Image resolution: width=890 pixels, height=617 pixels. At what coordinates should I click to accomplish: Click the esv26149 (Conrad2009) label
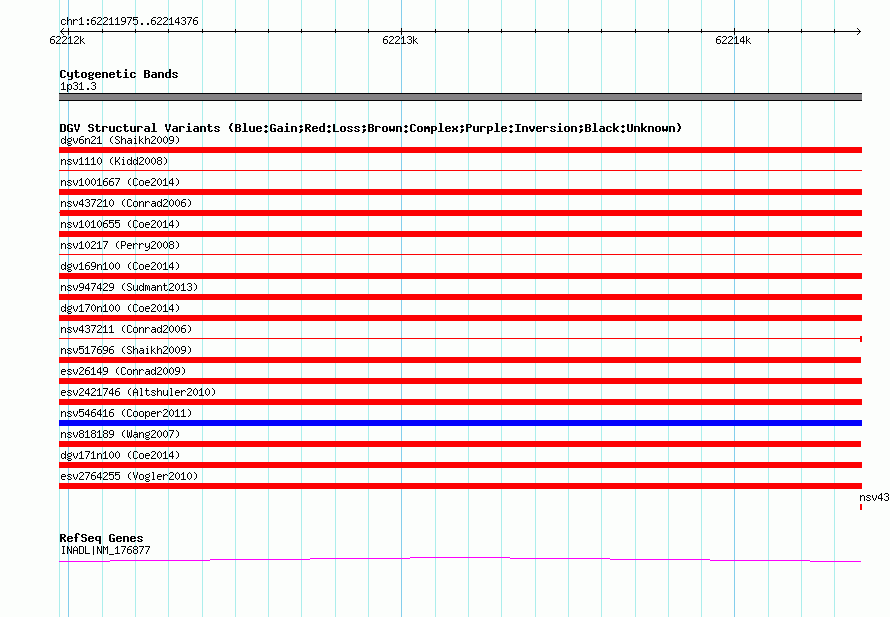[123, 371]
